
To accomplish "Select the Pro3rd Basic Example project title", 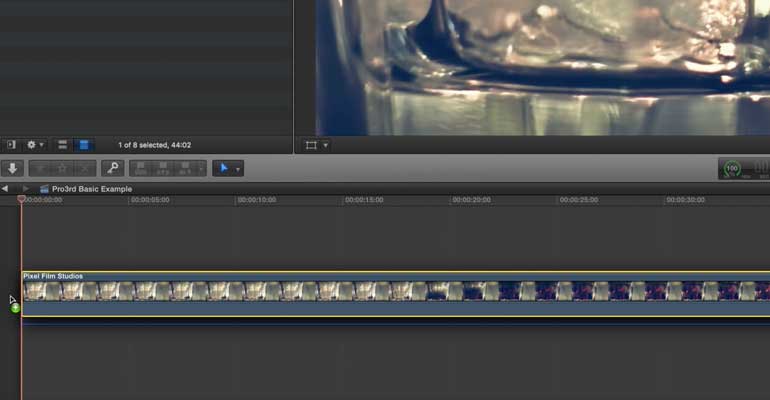I will (92, 189).
